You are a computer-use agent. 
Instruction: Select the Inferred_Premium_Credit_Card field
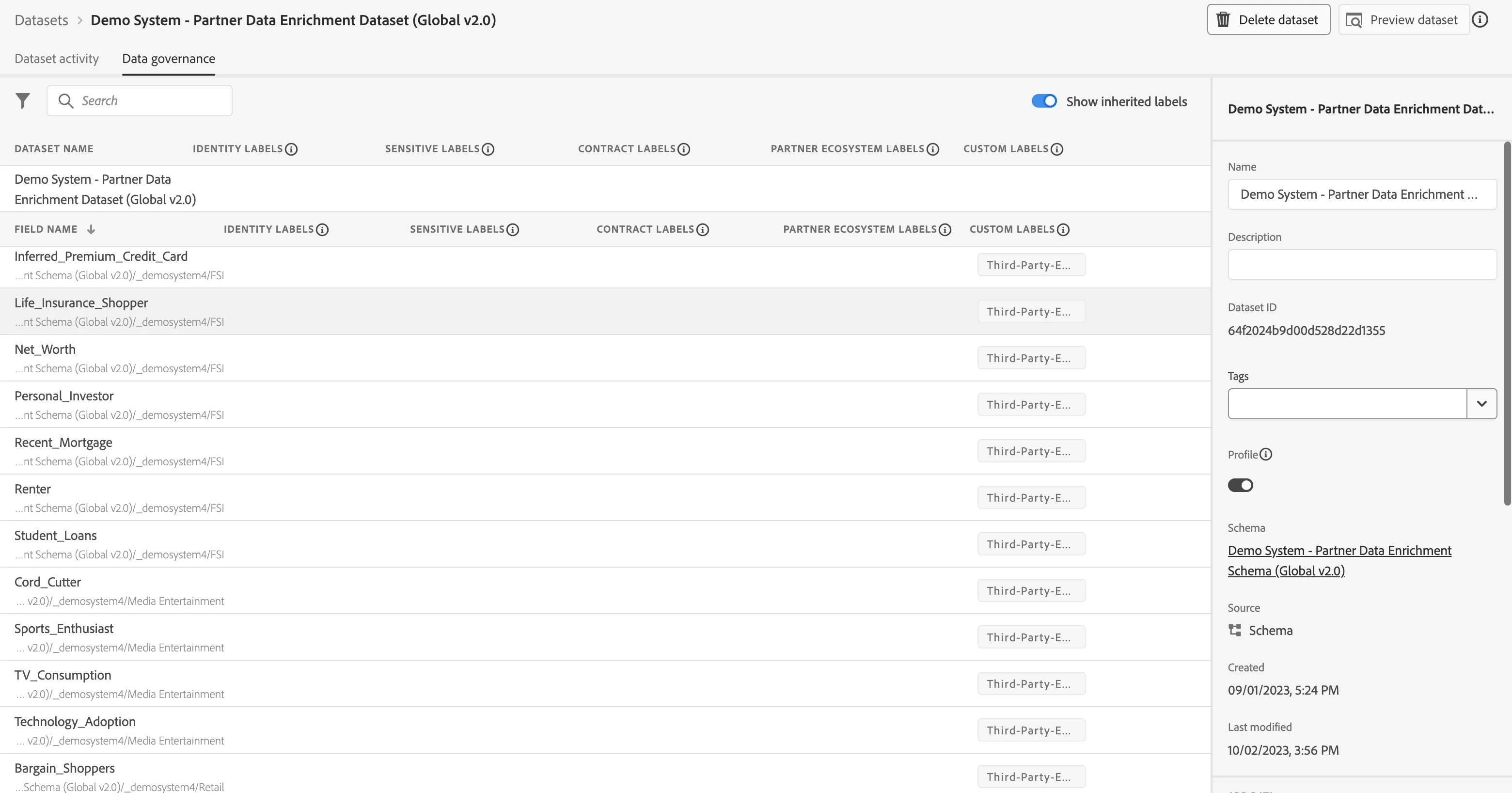(605, 267)
